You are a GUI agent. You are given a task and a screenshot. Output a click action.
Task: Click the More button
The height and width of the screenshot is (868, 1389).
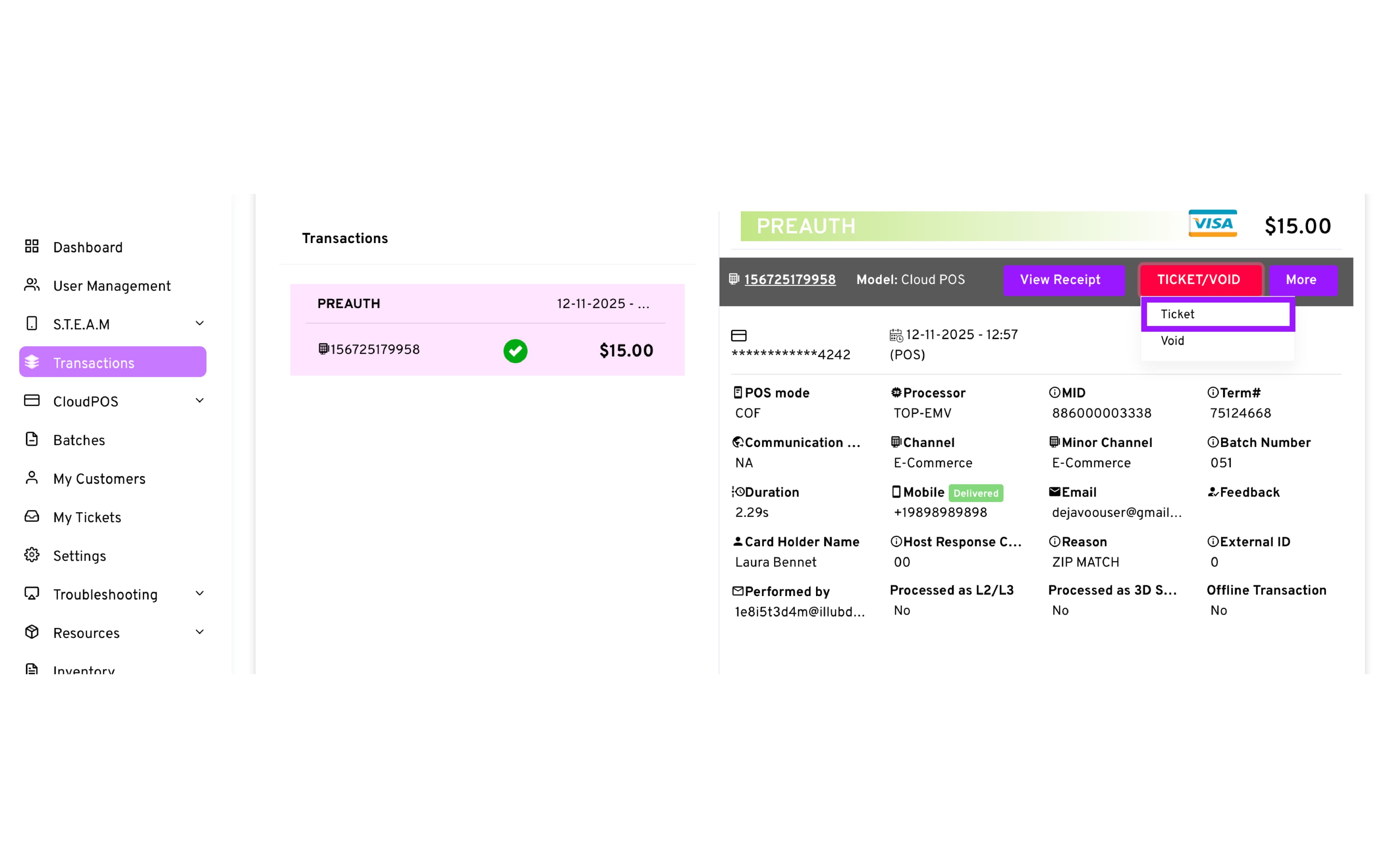point(1301,280)
